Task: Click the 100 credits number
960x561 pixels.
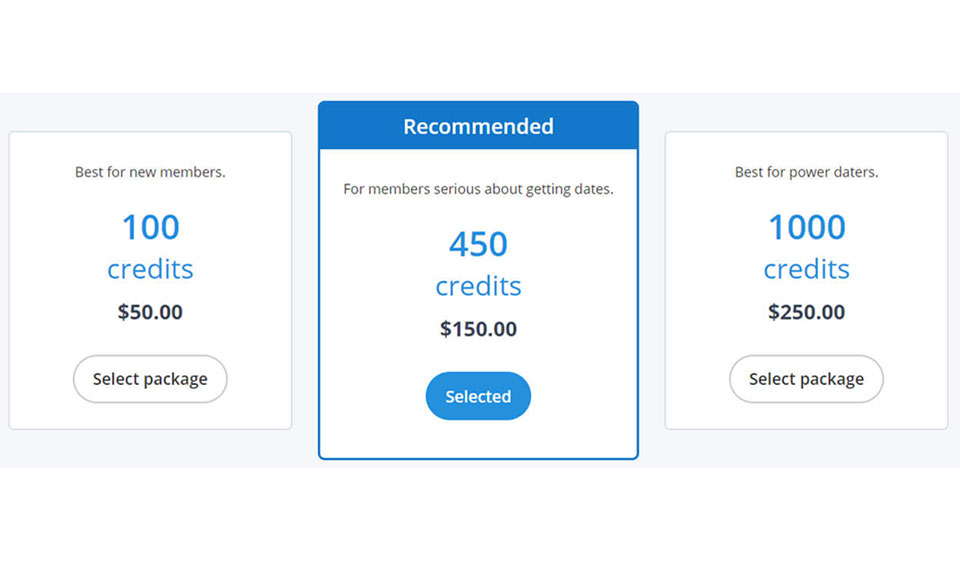Action: point(150,227)
